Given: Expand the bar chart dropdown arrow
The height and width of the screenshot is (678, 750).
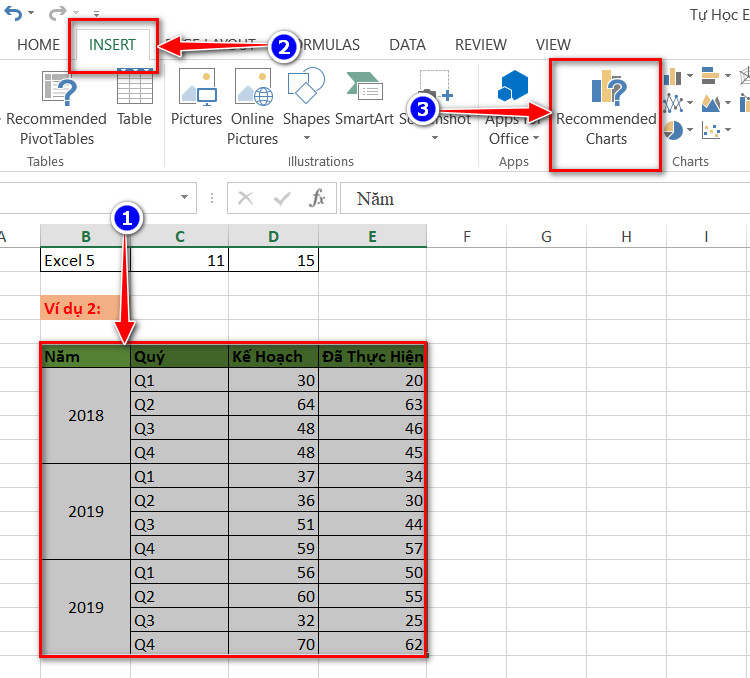Looking at the screenshot, I should pyautogui.click(x=728, y=75).
